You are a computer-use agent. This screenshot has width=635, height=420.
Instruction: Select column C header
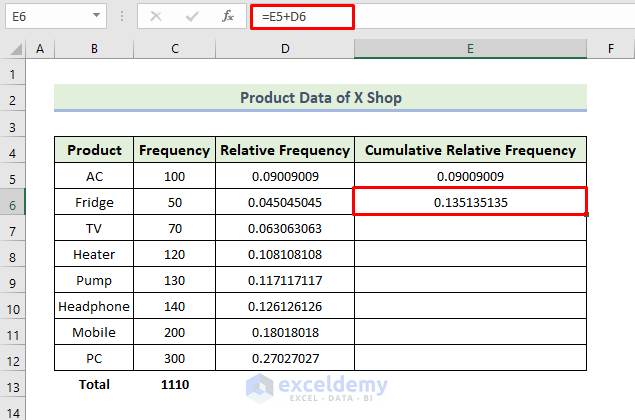click(174, 48)
